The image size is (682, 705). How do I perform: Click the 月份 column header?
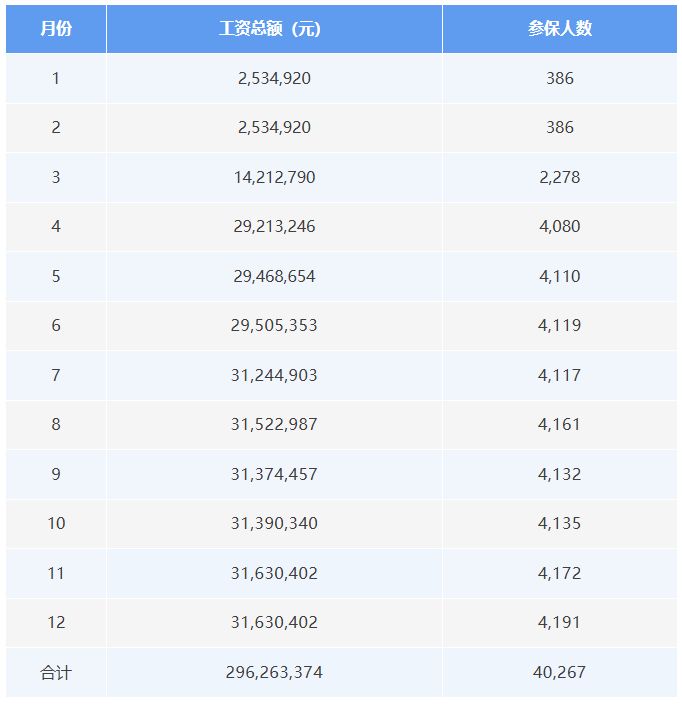56,29
